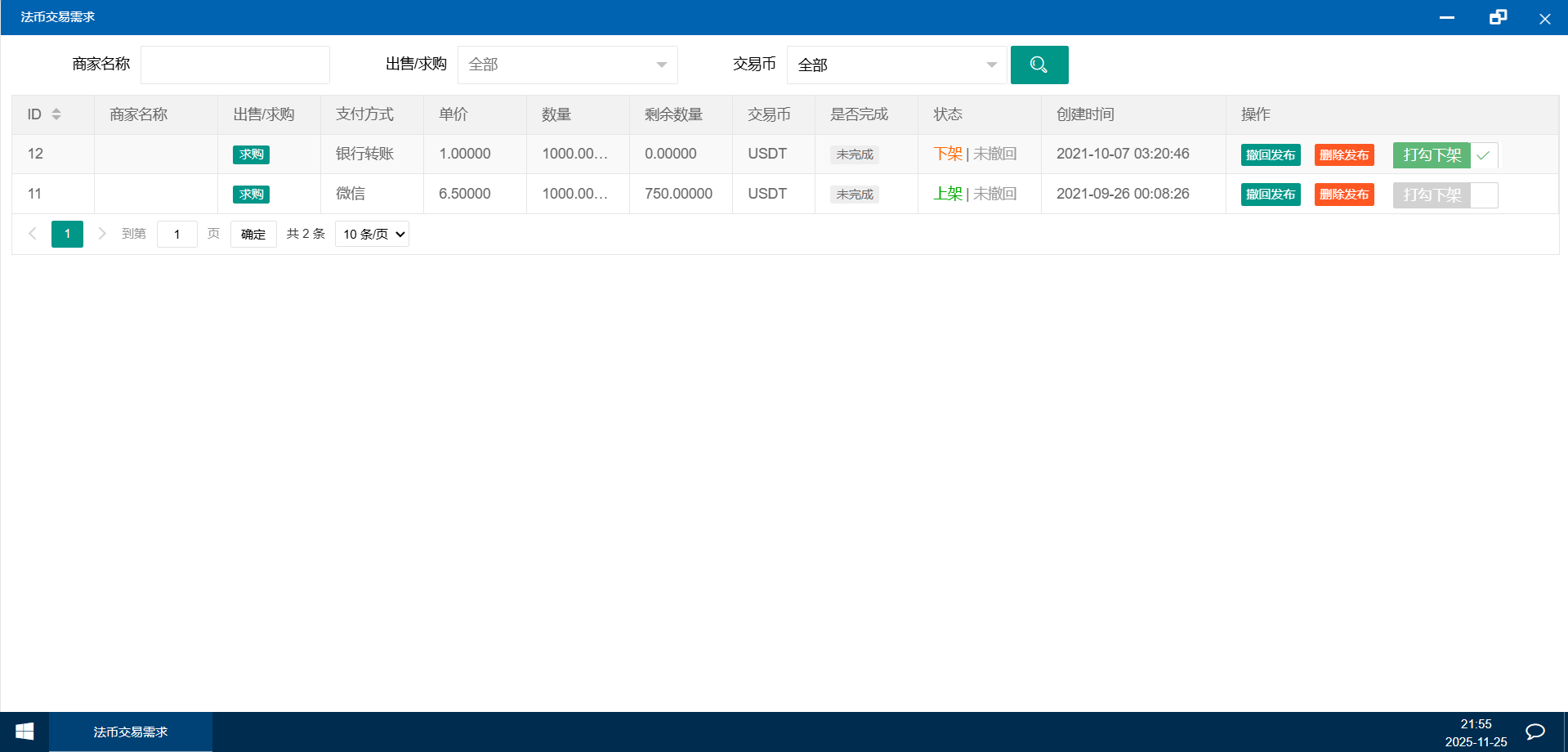Sort table by ID column arrows
Screen dimensions: 1568x752
coord(56,114)
